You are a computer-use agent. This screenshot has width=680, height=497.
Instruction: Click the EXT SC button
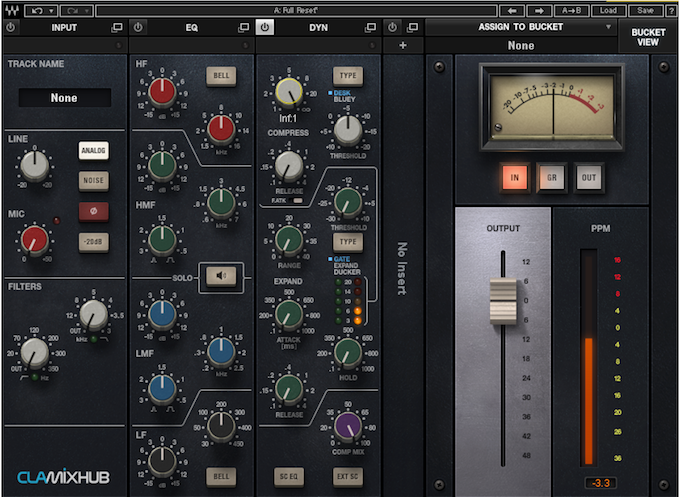point(348,477)
